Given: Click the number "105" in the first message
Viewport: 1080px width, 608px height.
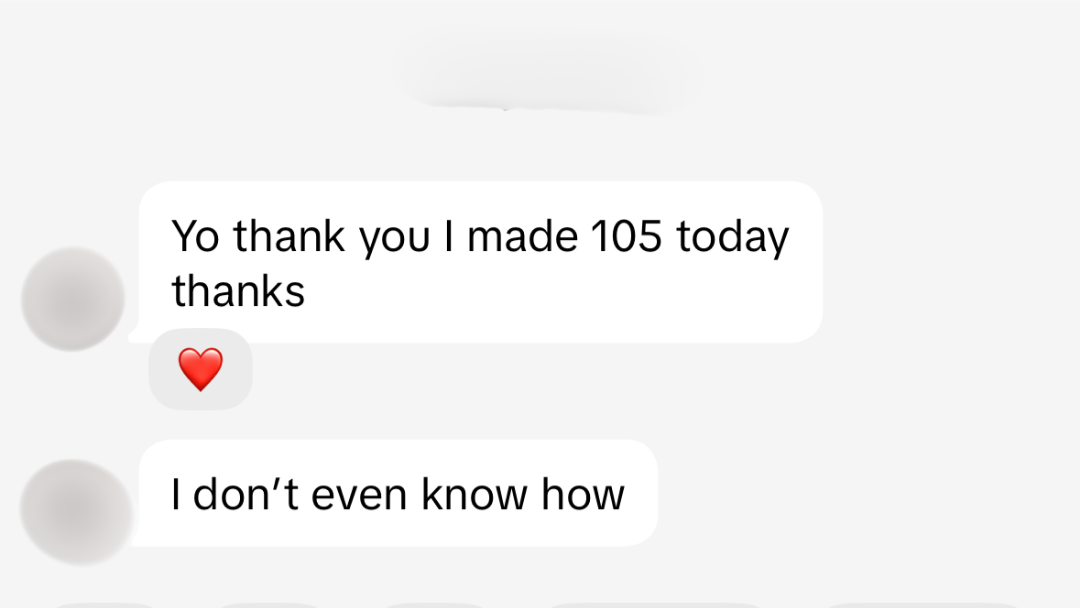Looking at the screenshot, I should [626, 237].
